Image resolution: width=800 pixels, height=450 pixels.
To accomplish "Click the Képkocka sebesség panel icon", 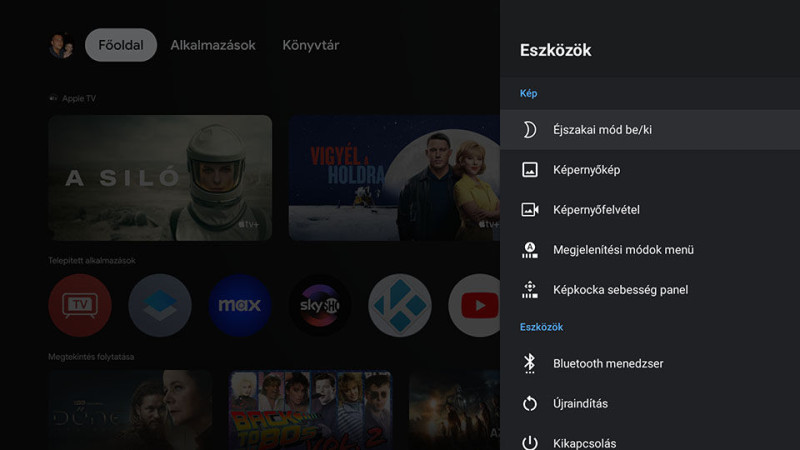I will click(530, 290).
